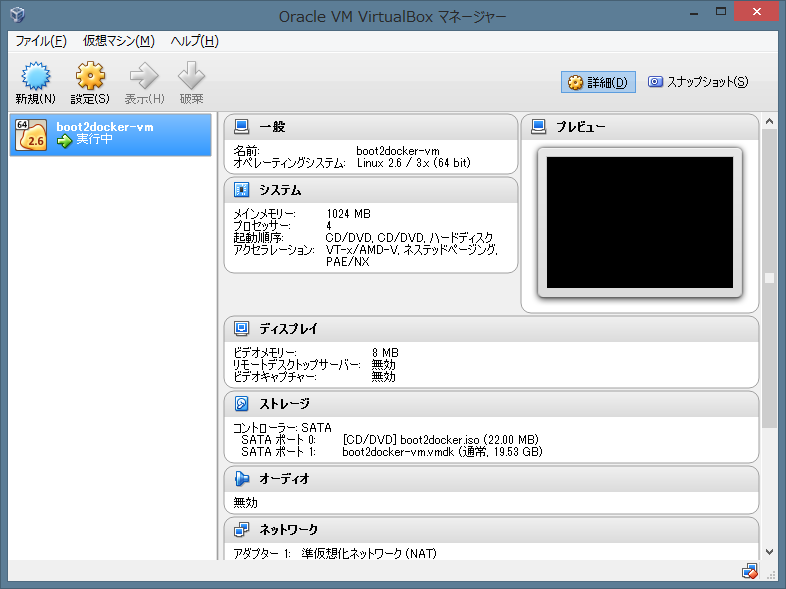Click the オーディオ section speaker icon
This screenshot has width=786, height=589.
(242, 479)
